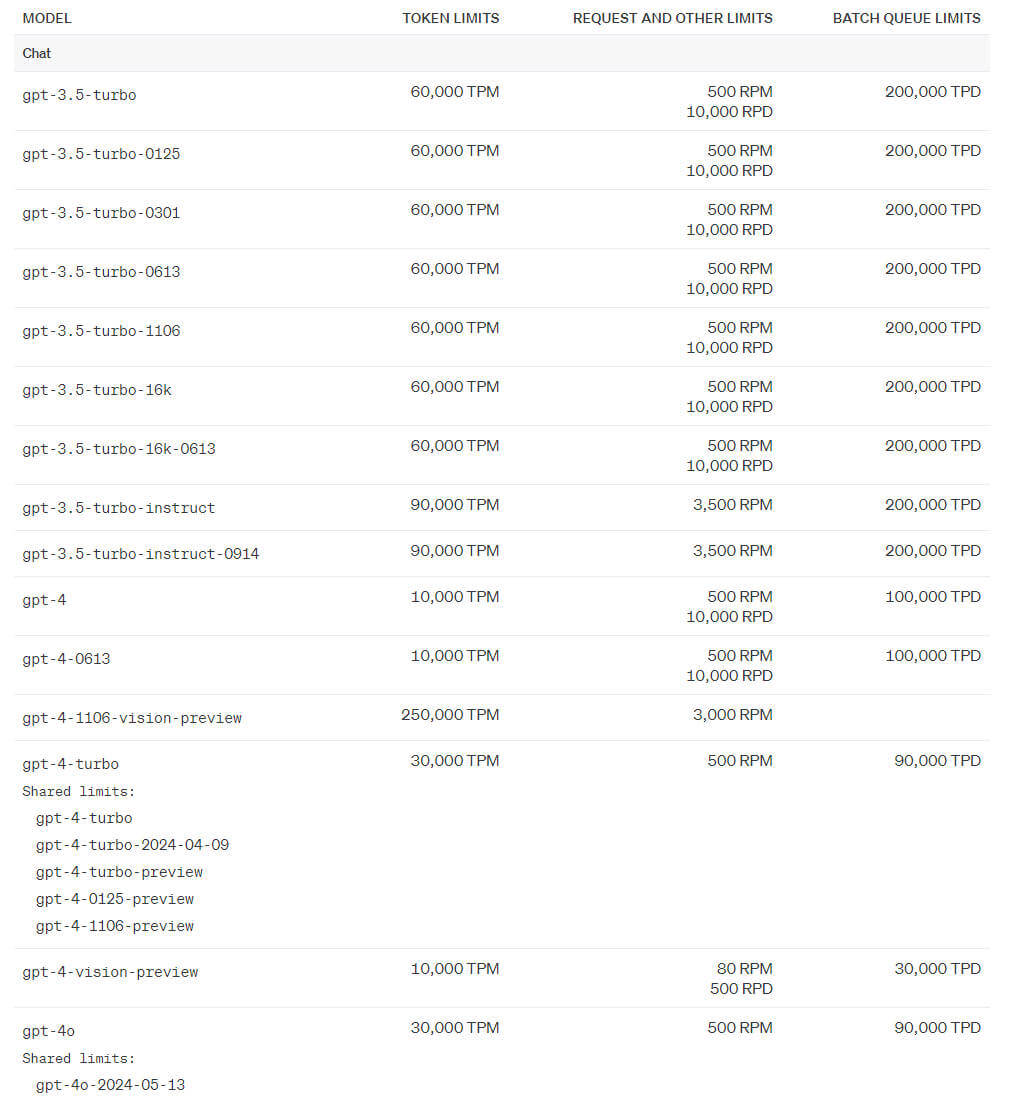Click the 250,000 TPM token limit value
The width and height of the screenshot is (1017, 1104).
point(450,715)
